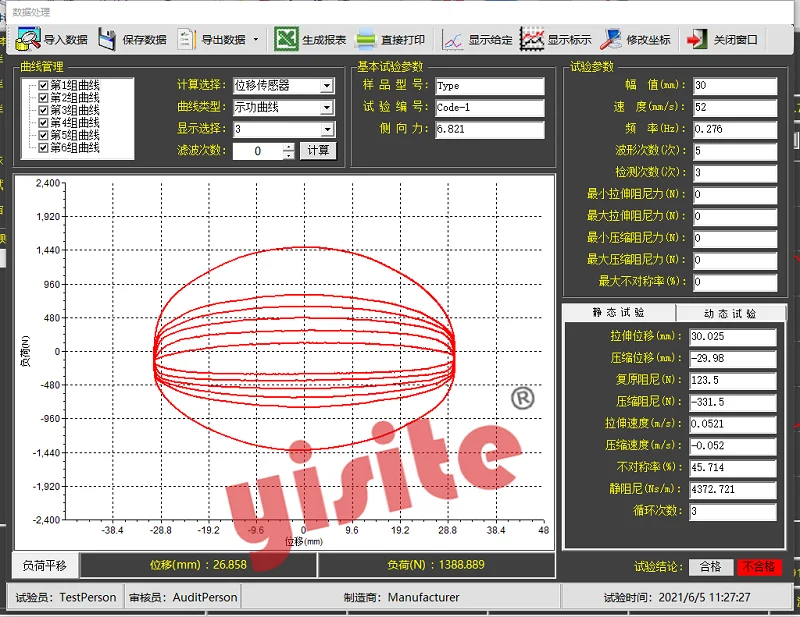The width and height of the screenshot is (800, 617).
Task: Click the Import Data (导入数据) icon
Action: click(28, 39)
